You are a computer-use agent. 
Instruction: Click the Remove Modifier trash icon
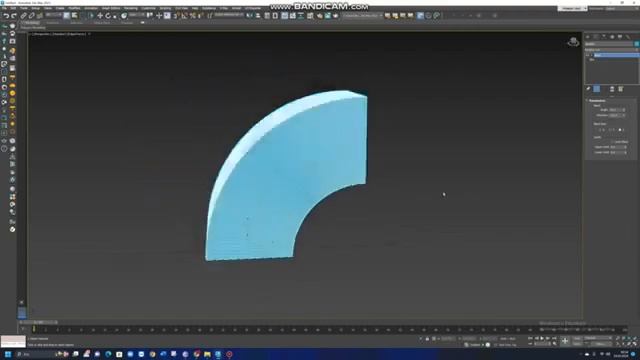612,89
